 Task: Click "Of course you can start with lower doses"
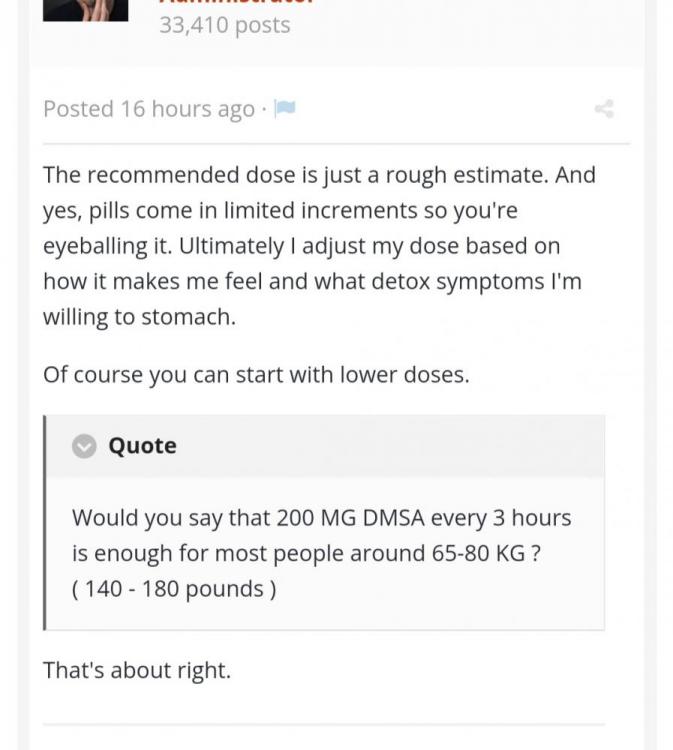tap(256, 375)
